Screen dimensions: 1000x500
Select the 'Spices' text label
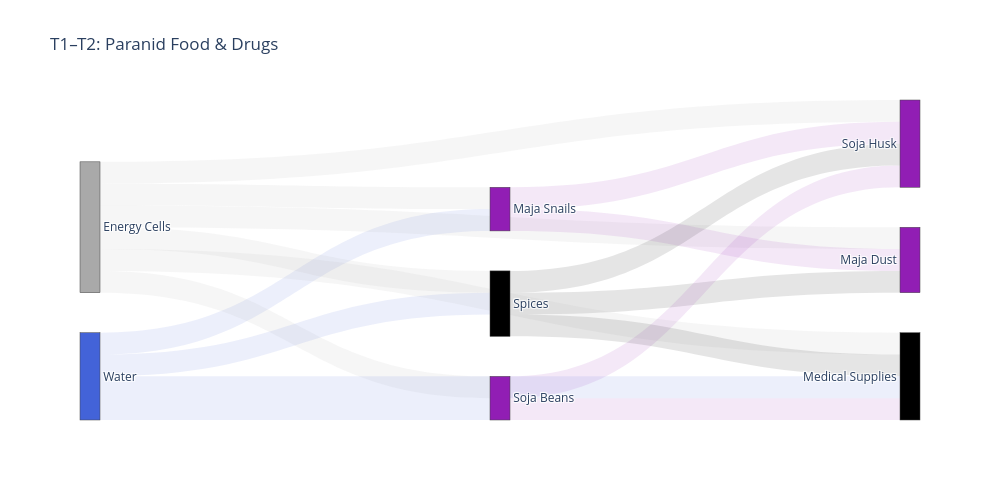pos(530,304)
